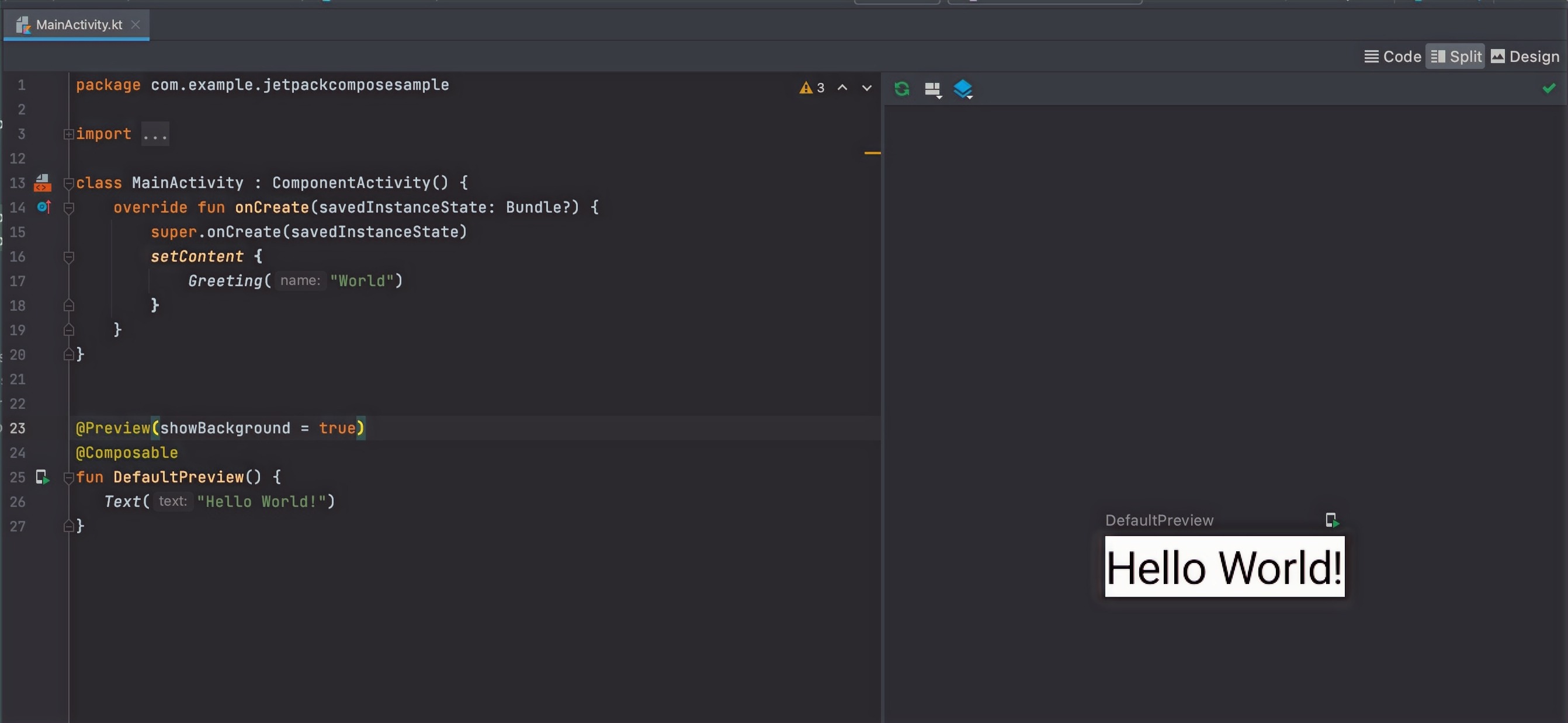Go to previous highlighted error
The image size is (1568, 723).
pos(842,88)
